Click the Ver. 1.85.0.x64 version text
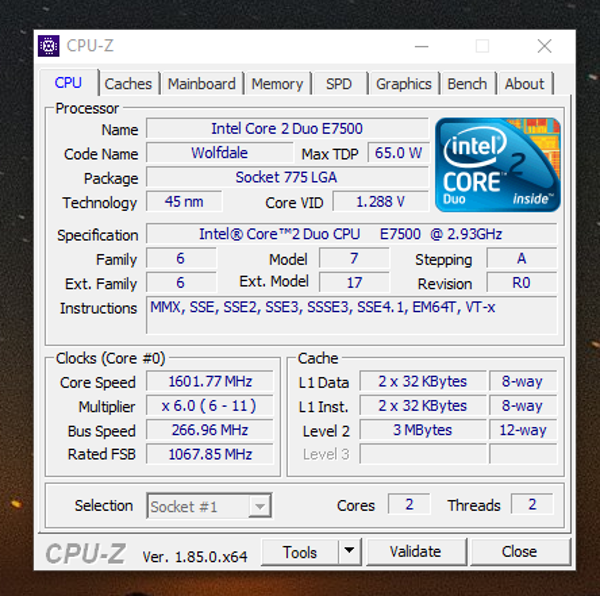600x596 pixels. (x=195, y=557)
